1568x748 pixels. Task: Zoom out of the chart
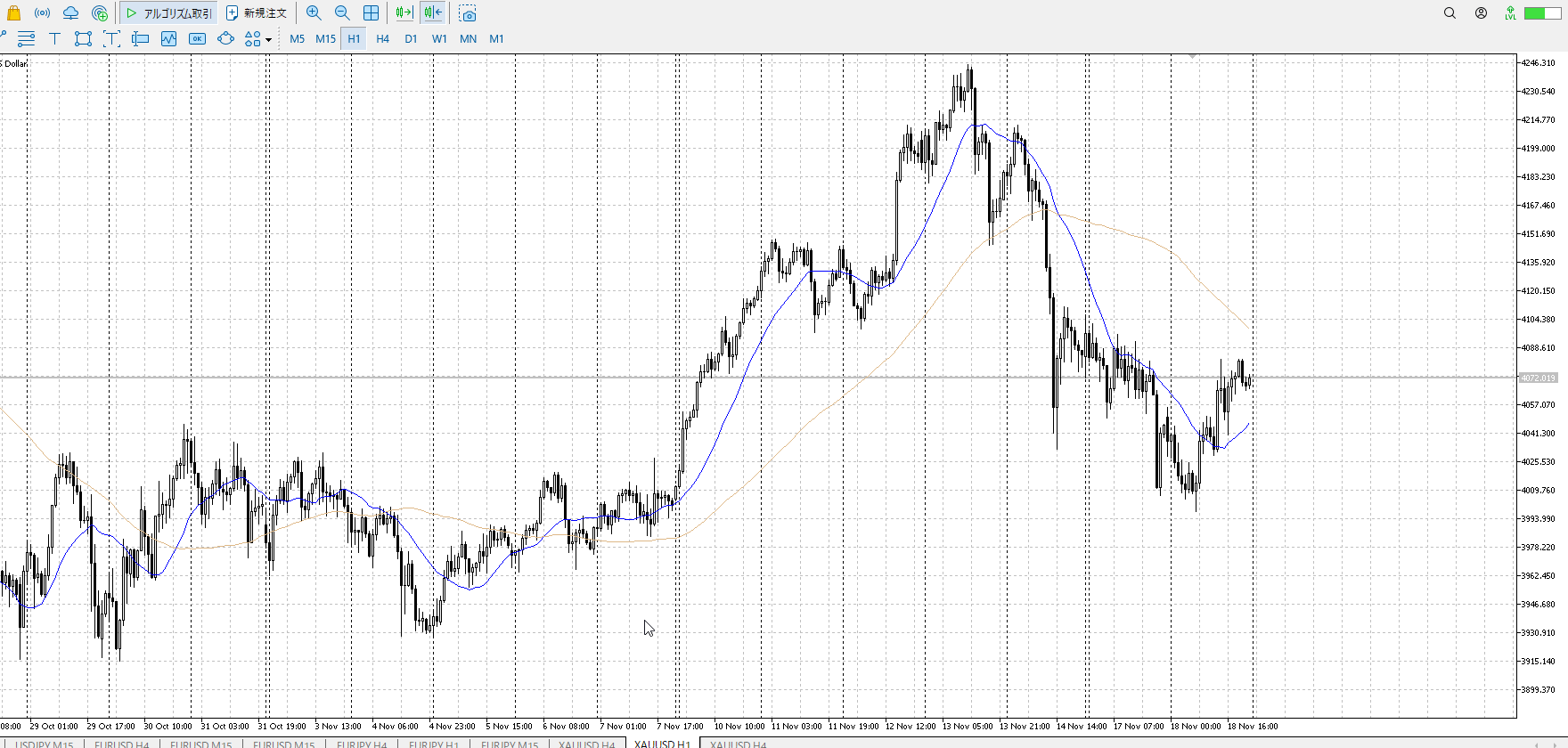pyautogui.click(x=342, y=13)
